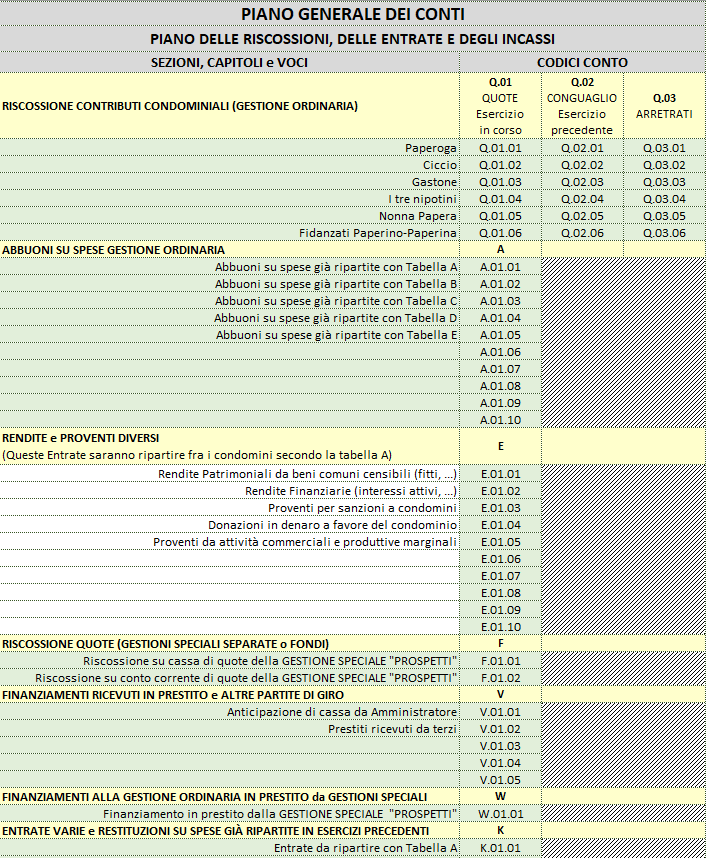This screenshot has height=858, width=706.
Task: Click the section code cell E
Action: (x=500, y=446)
